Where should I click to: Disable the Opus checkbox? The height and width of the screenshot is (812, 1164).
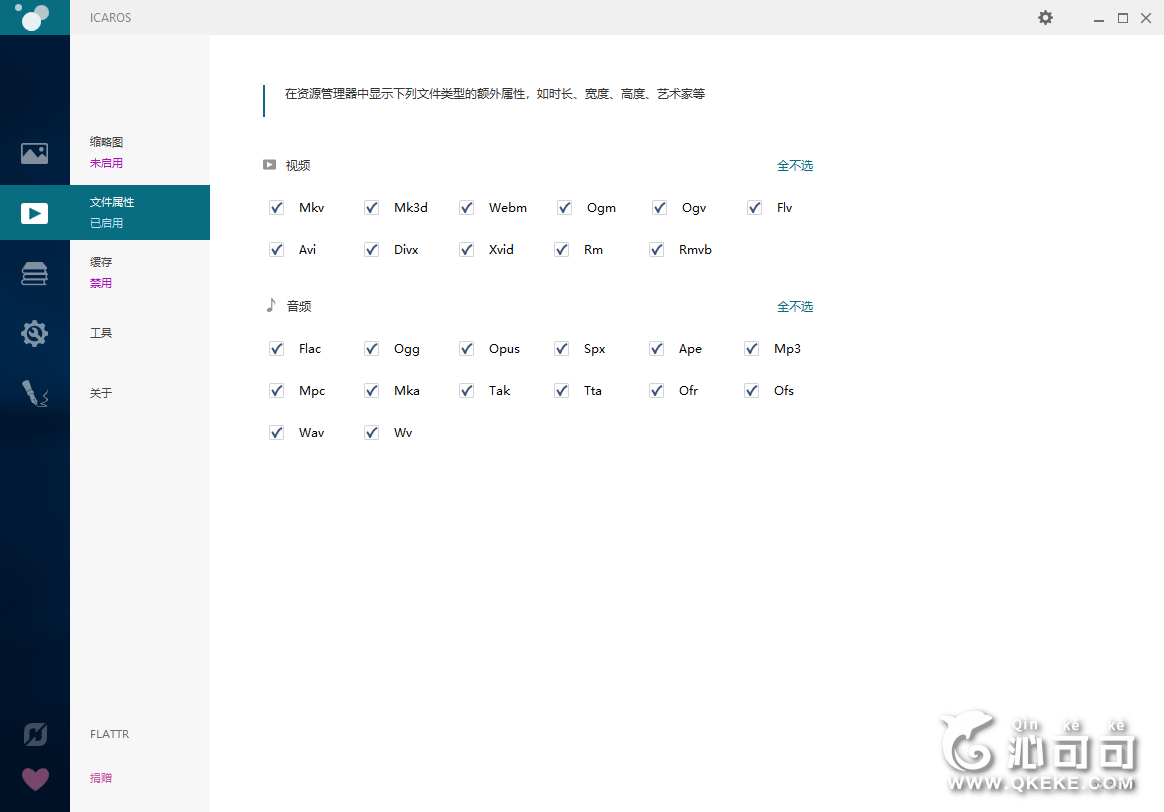(x=467, y=349)
